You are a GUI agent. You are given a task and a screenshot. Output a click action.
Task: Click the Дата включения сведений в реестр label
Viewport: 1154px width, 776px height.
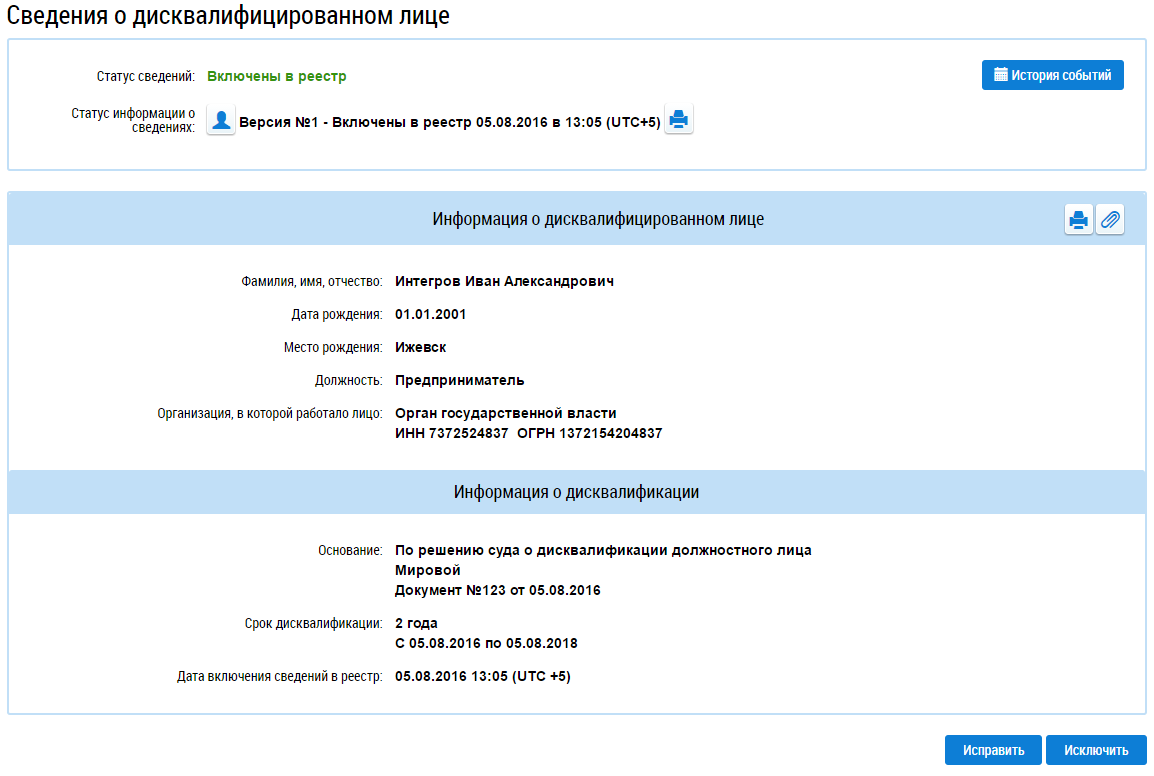280,677
